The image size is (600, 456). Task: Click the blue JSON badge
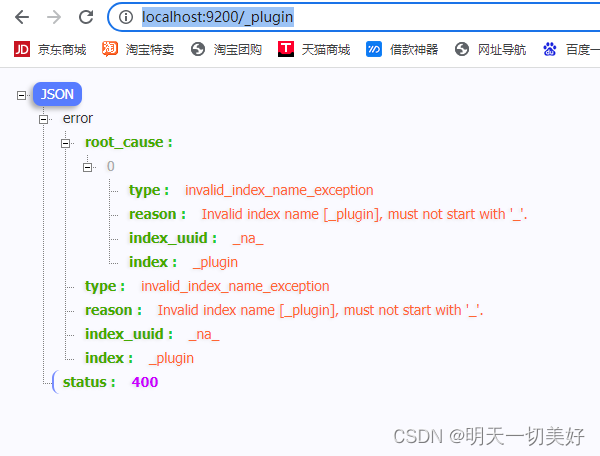tap(57, 94)
